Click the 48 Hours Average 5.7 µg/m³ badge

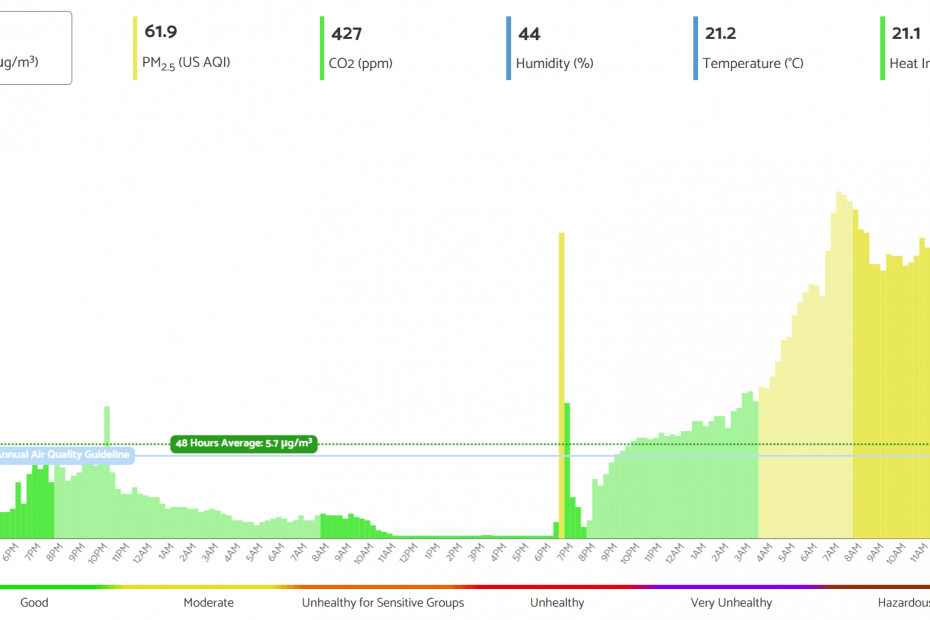[x=244, y=443]
